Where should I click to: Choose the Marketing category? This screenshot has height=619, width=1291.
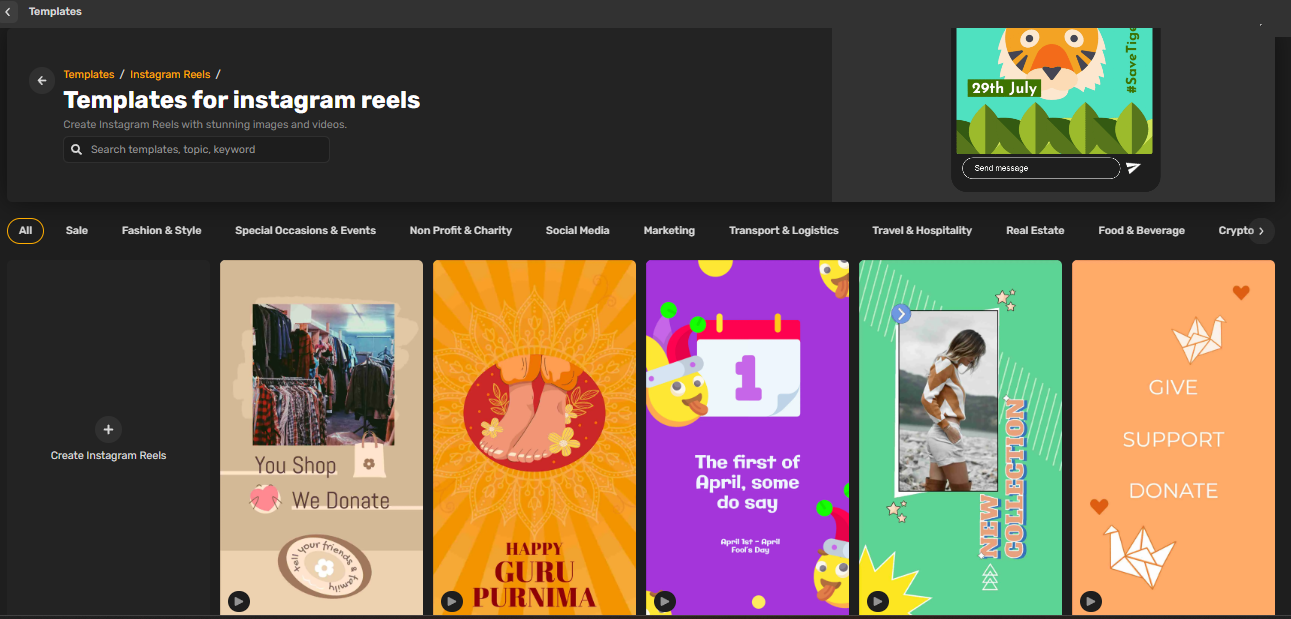point(669,231)
